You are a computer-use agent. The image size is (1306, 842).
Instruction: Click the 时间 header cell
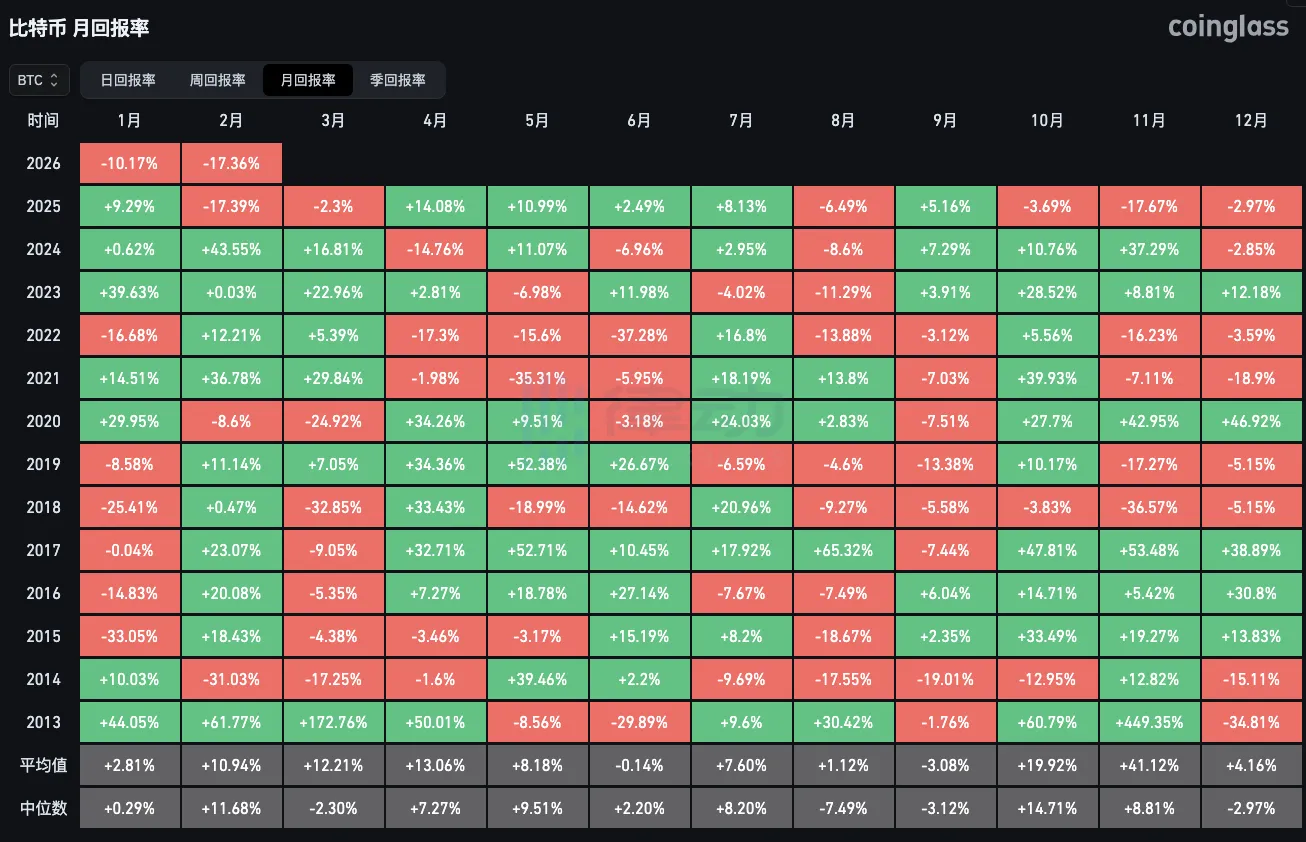43,120
